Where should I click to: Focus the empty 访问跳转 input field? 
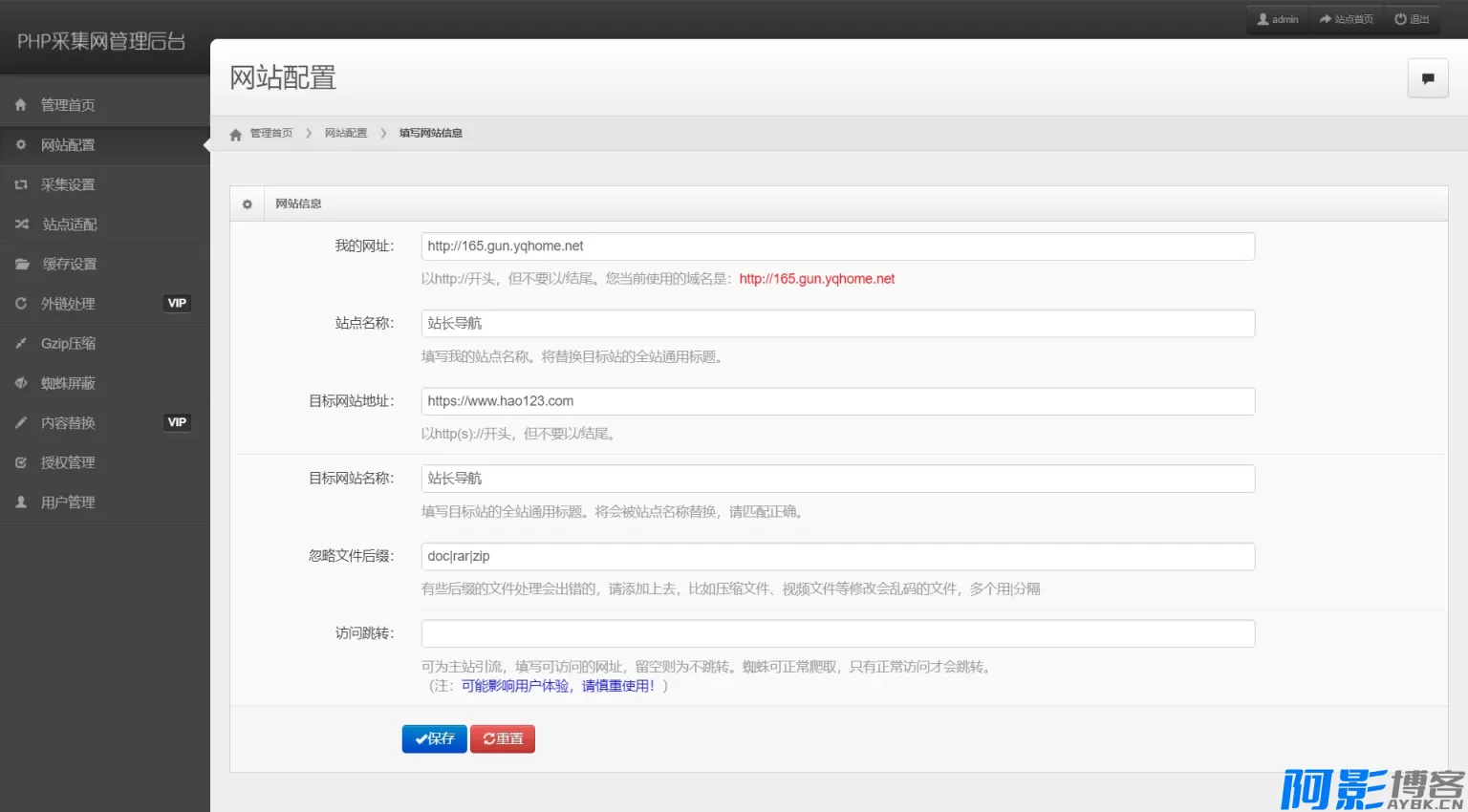click(837, 633)
